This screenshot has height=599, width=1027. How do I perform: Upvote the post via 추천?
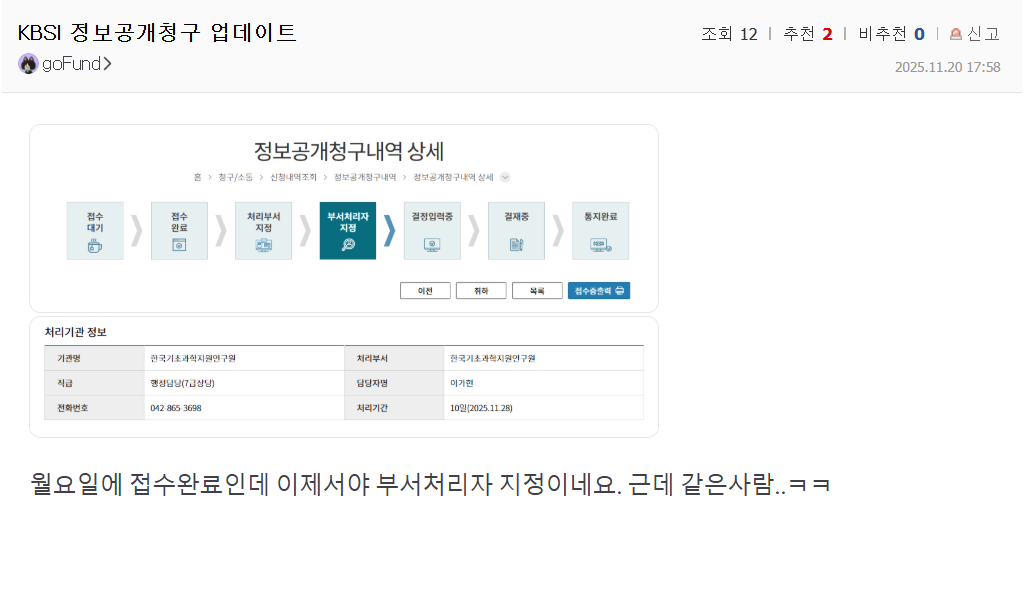[808, 34]
